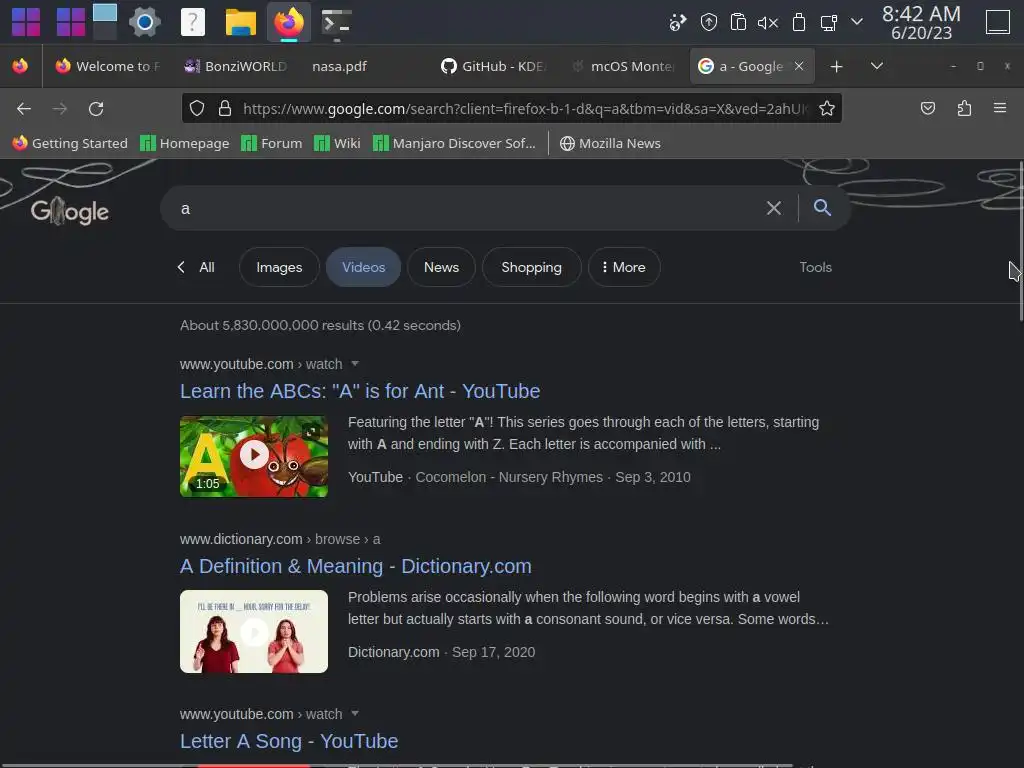
Task: Open the terminal from the taskbar
Action: 337,22
